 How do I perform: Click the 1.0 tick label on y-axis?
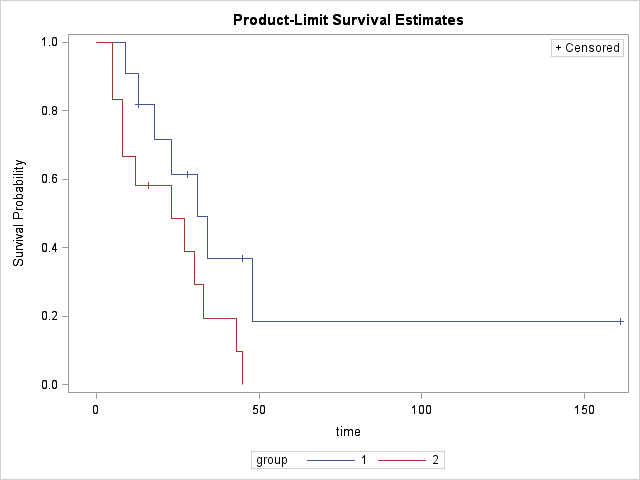click(x=48, y=42)
